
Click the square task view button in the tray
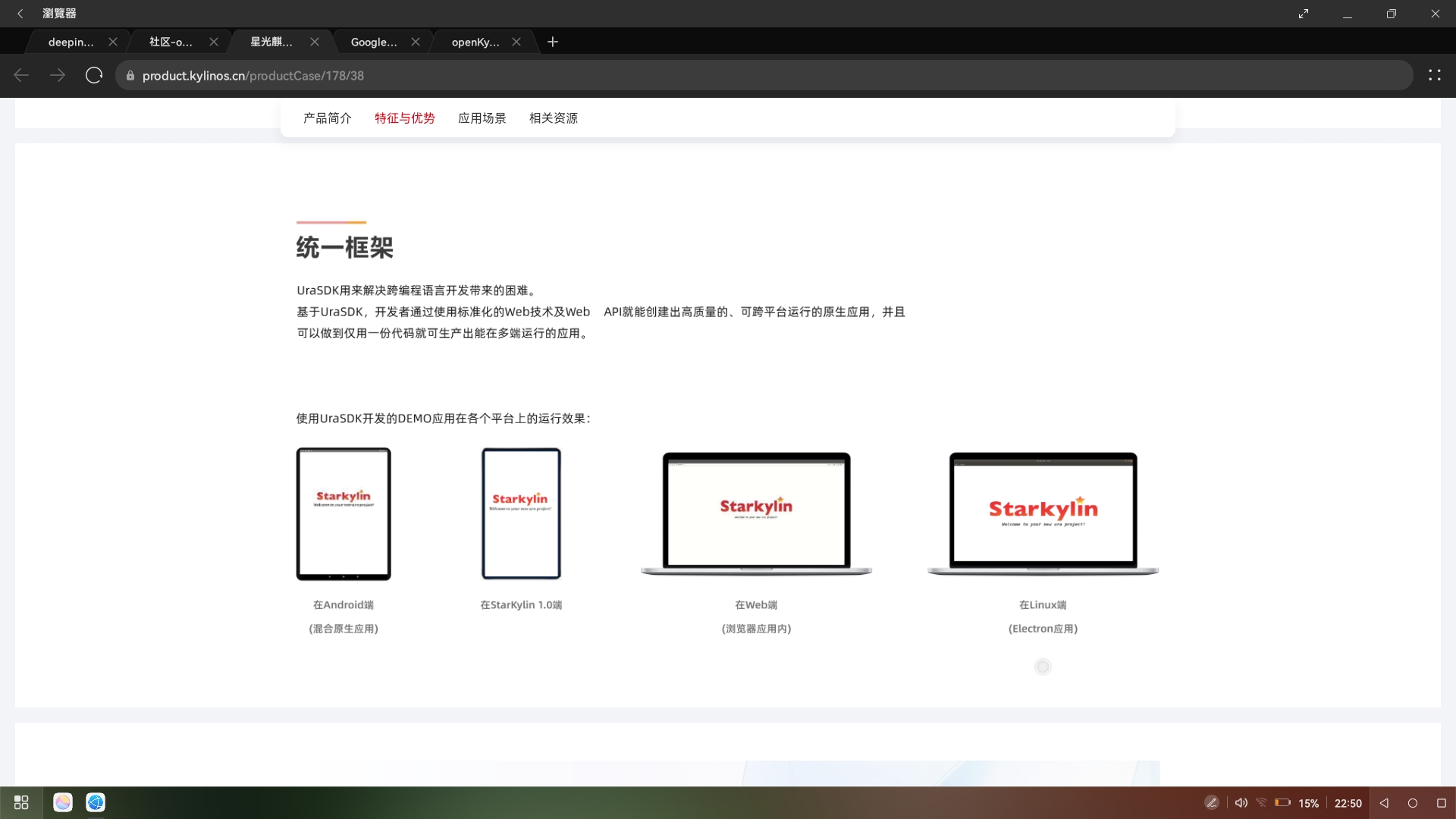[1440, 802]
